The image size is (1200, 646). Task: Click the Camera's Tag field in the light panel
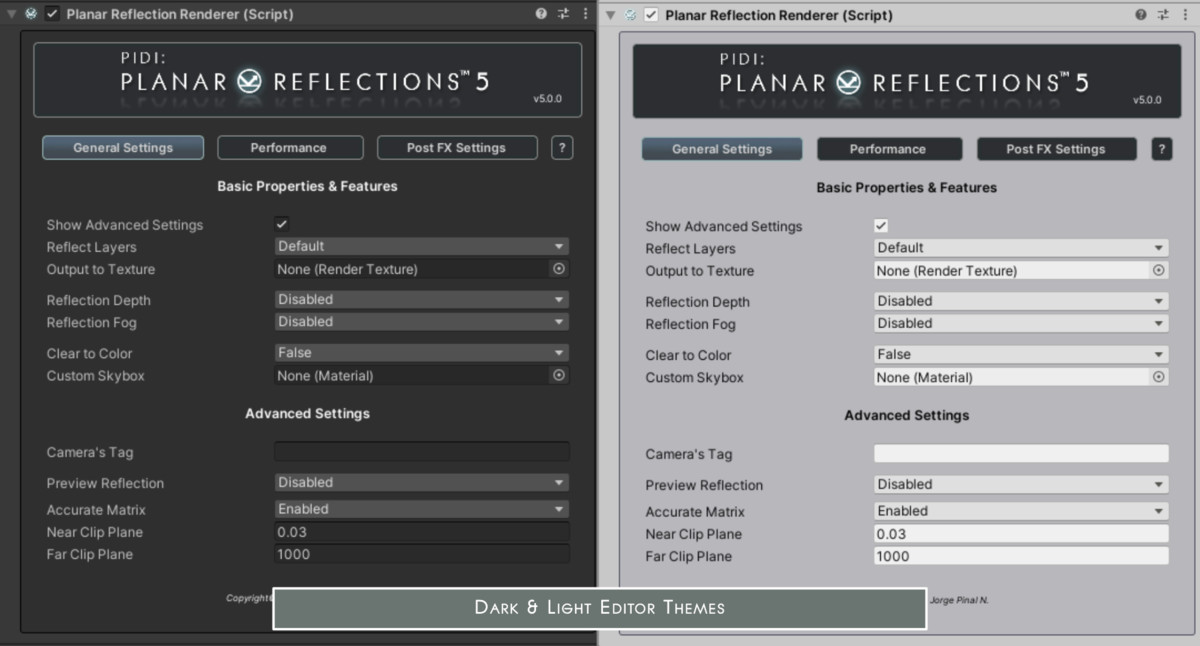[1021, 454]
